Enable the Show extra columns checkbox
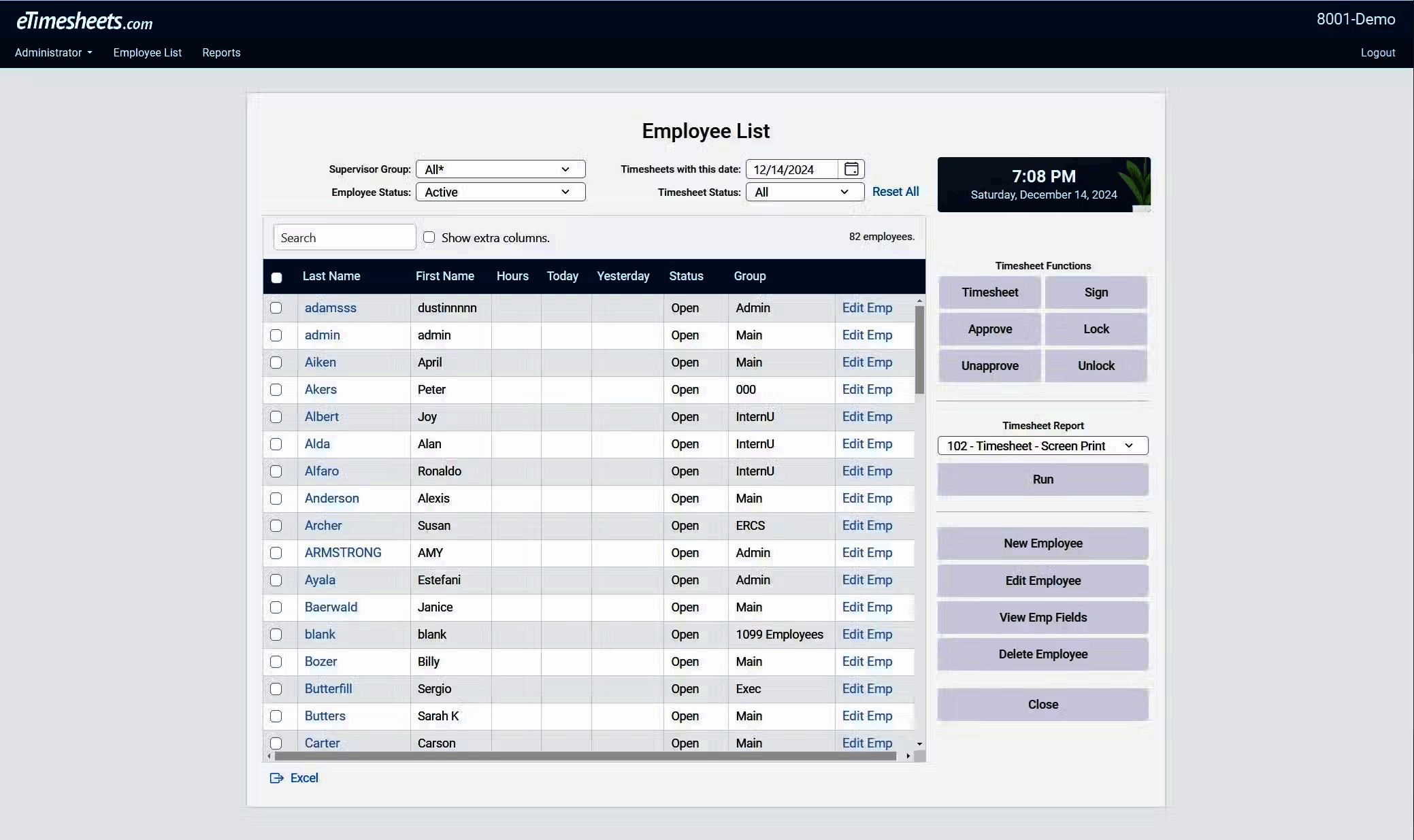 click(429, 237)
